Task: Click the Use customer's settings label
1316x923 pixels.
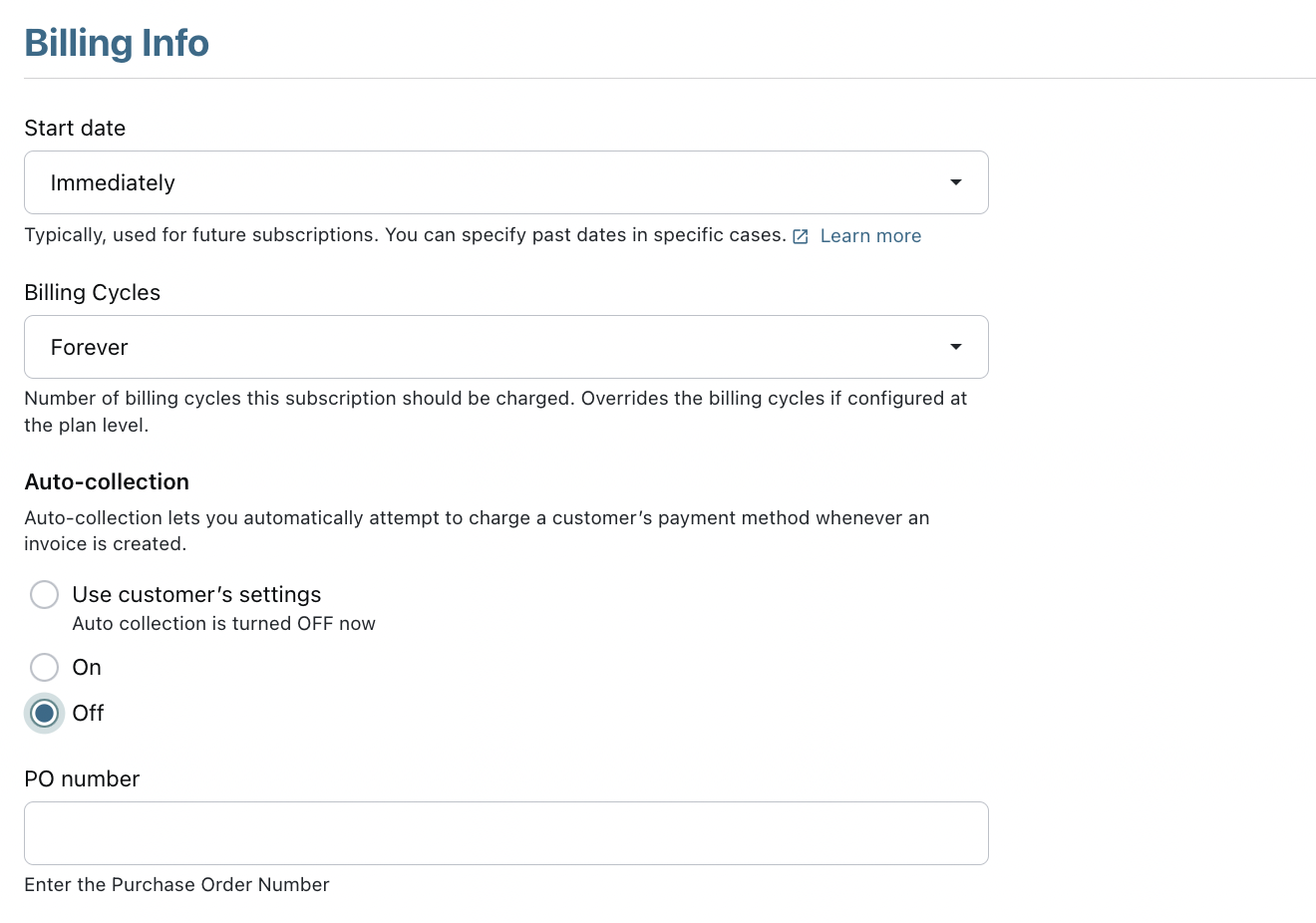Action: coord(196,594)
